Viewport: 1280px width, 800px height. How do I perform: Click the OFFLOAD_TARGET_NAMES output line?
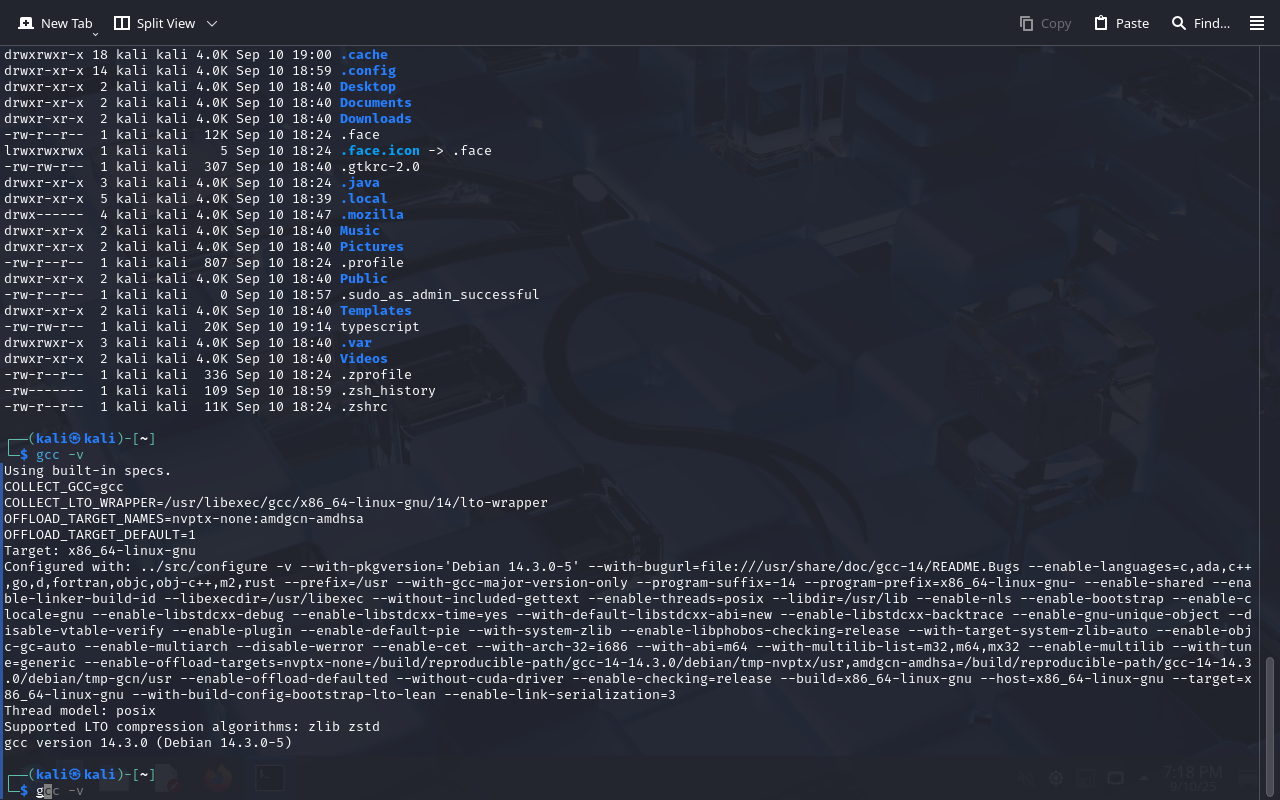tap(184, 519)
